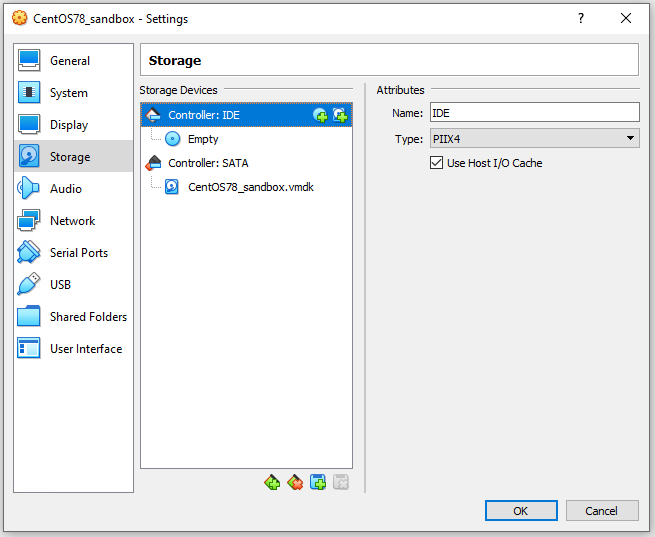Select the CentOS78_sandbox.vmdk disk entry
Image resolution: width=655 pixels, height=537 pixels.
tap(250, 187)
